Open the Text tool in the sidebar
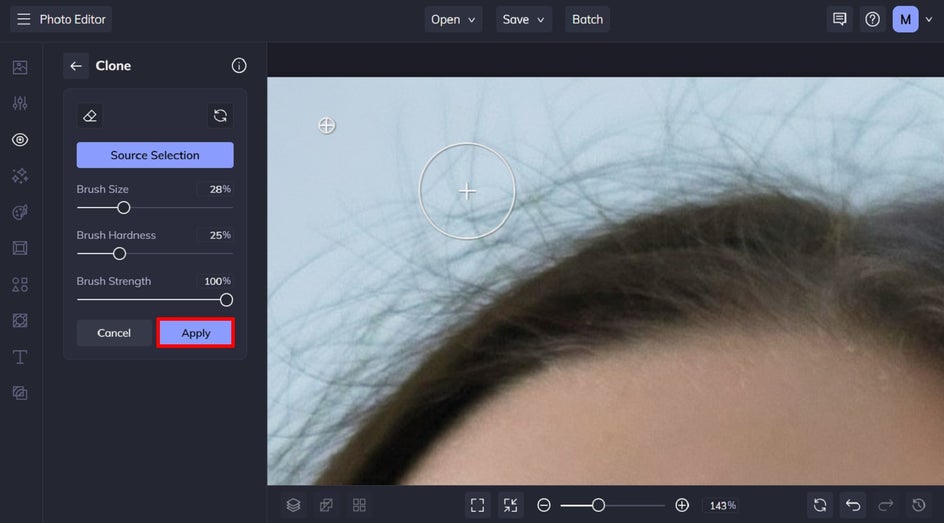944x523 pixels. coord(20,357)
